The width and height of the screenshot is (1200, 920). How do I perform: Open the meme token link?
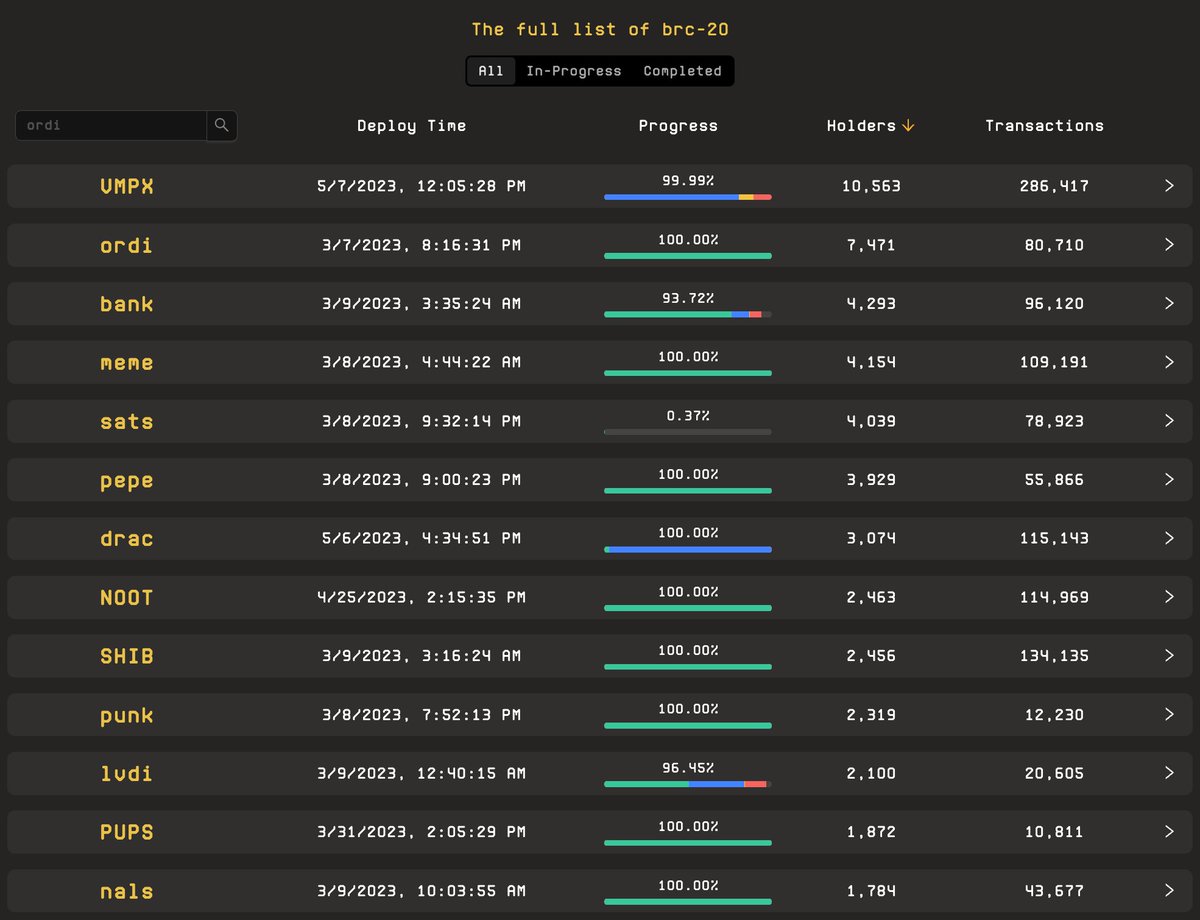click(x=127, y=362)
